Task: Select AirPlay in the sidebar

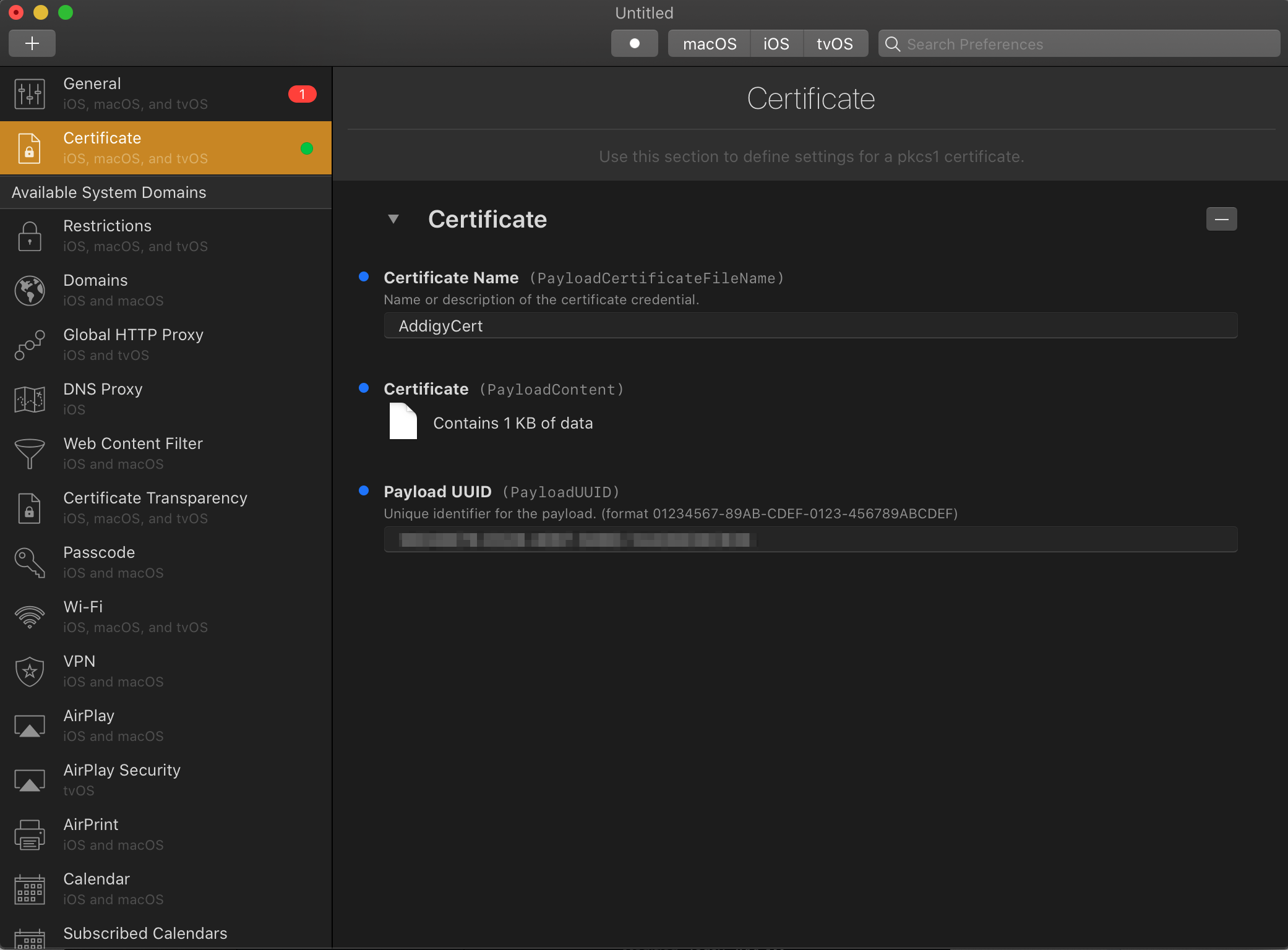Action: pos(166,726)
